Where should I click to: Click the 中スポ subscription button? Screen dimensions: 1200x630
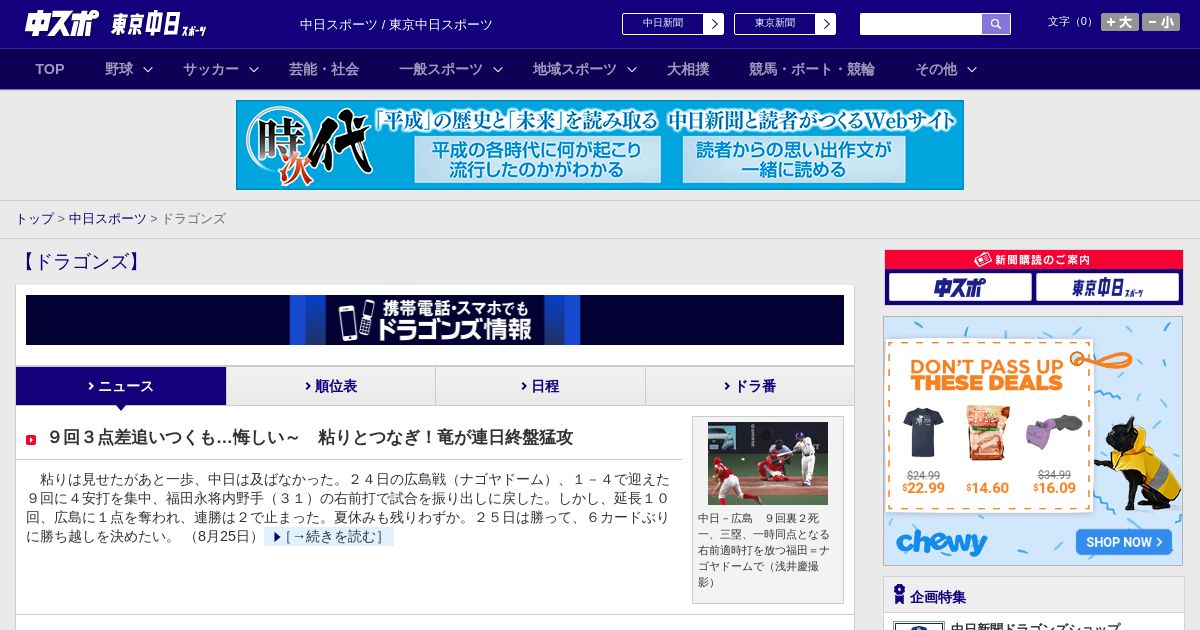[x=960, y=288]
